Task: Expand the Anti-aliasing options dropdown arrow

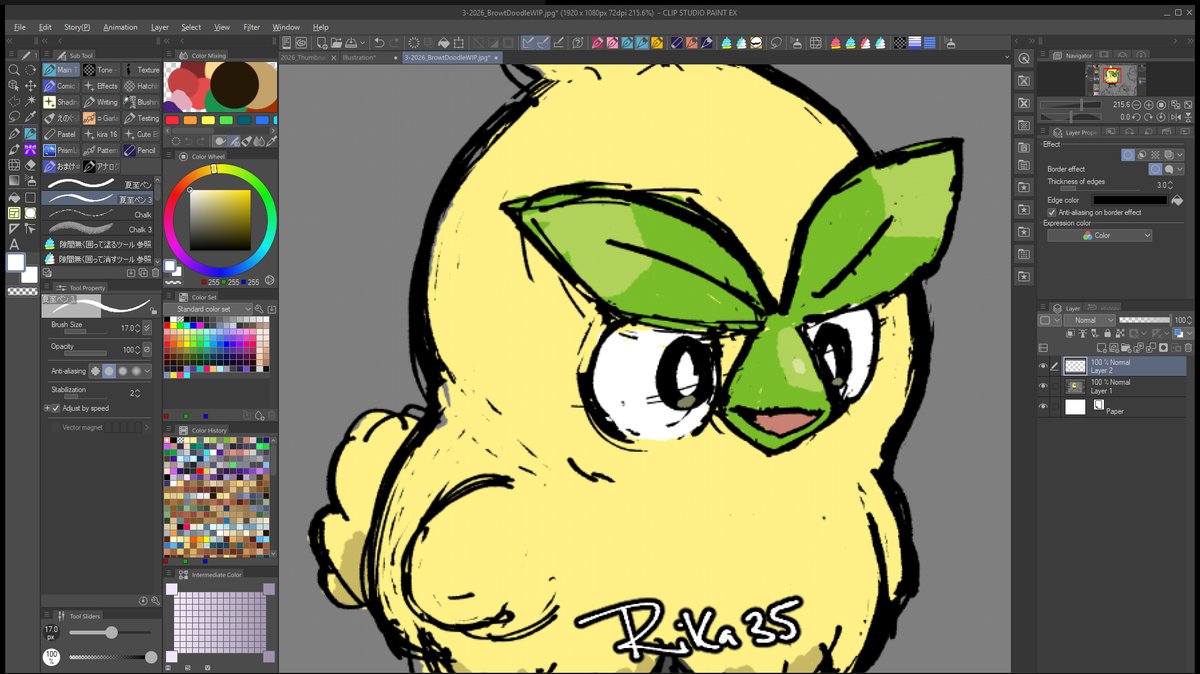Action: tap(148, 371)
